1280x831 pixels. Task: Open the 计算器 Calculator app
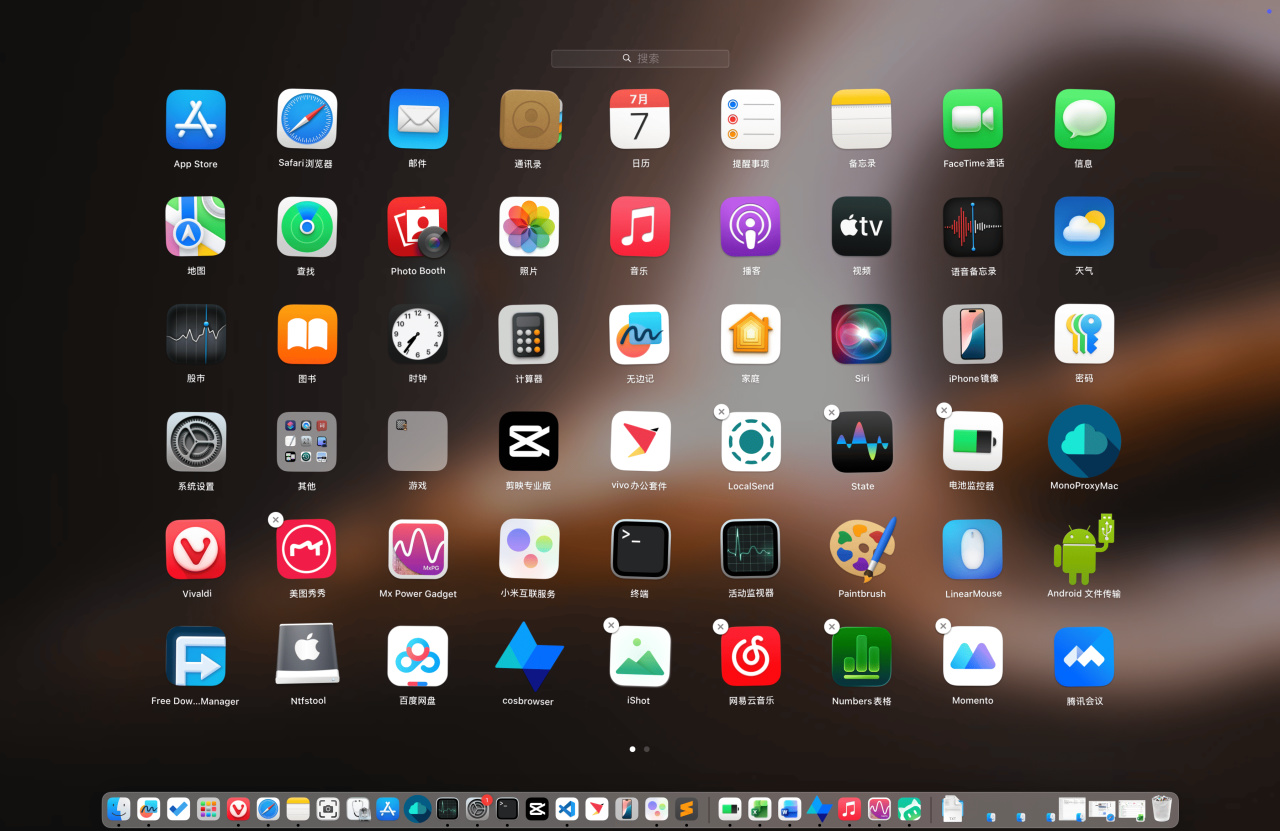(x=529, y=334)
